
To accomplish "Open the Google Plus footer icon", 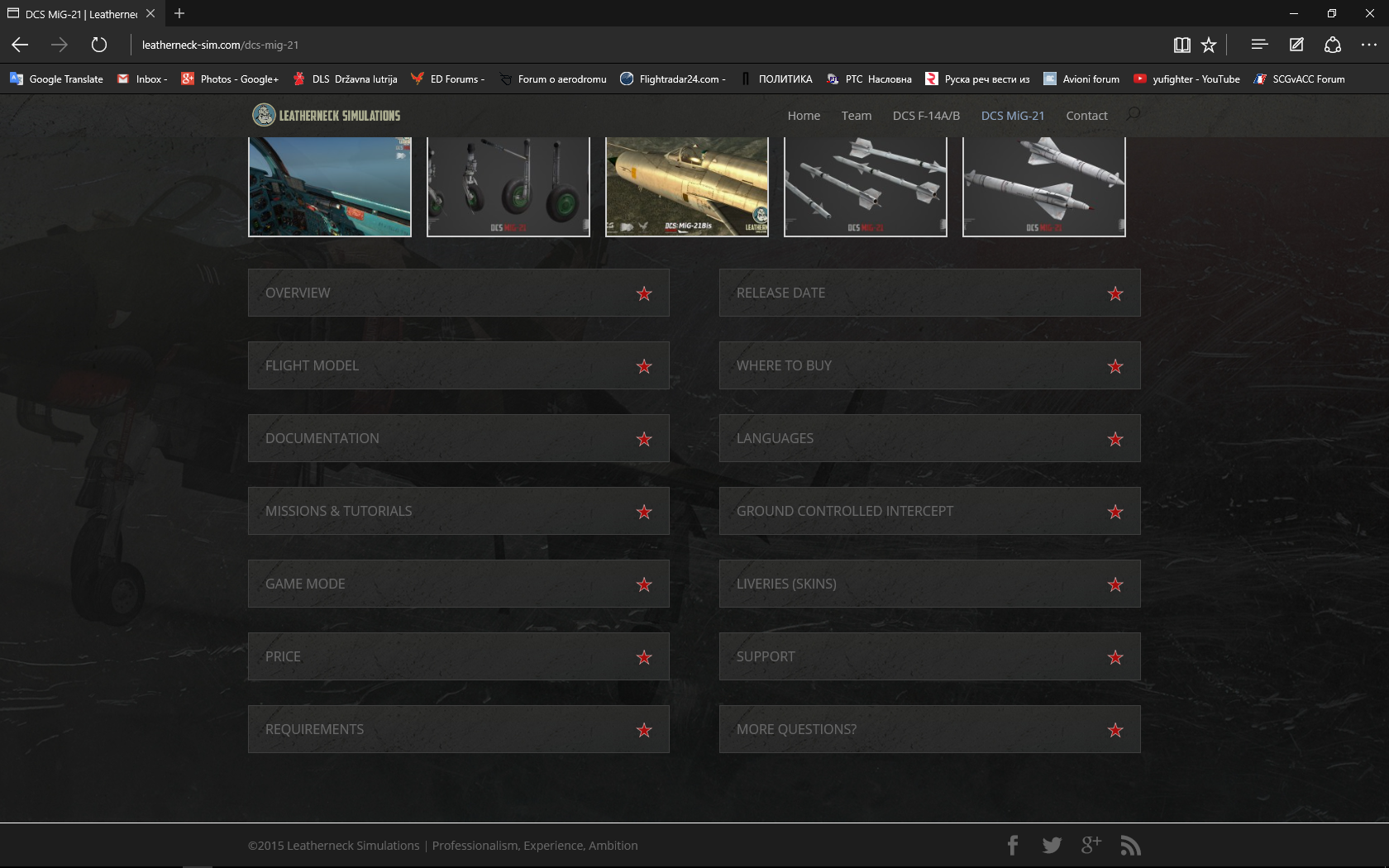I will point(1091,845).
